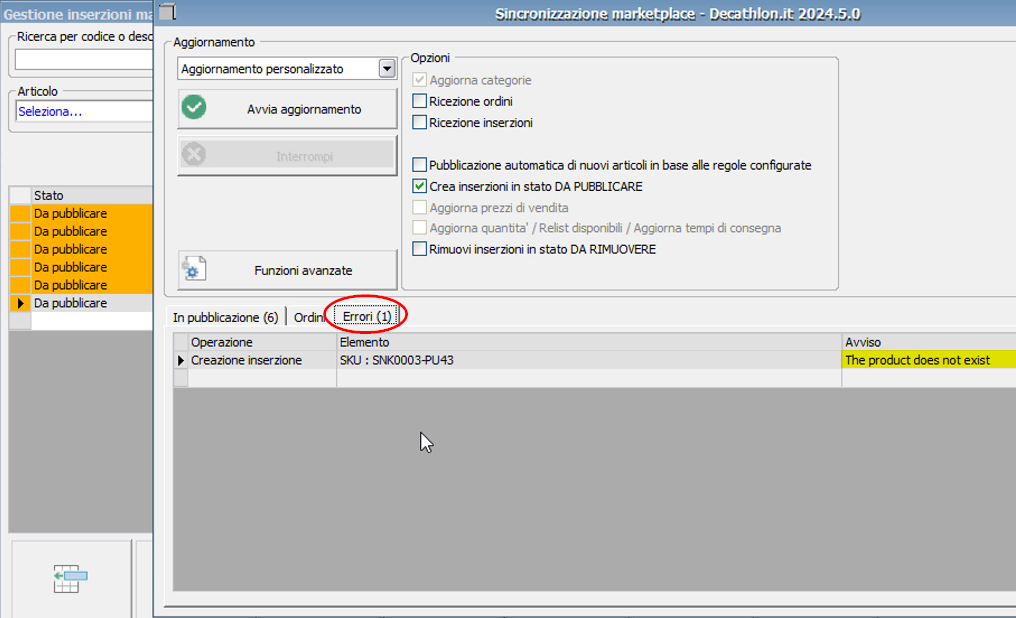The image size is (1016, 618).
Task: Open the Aggiornamento personalizzato dropdown arrow
Action: 387,69
